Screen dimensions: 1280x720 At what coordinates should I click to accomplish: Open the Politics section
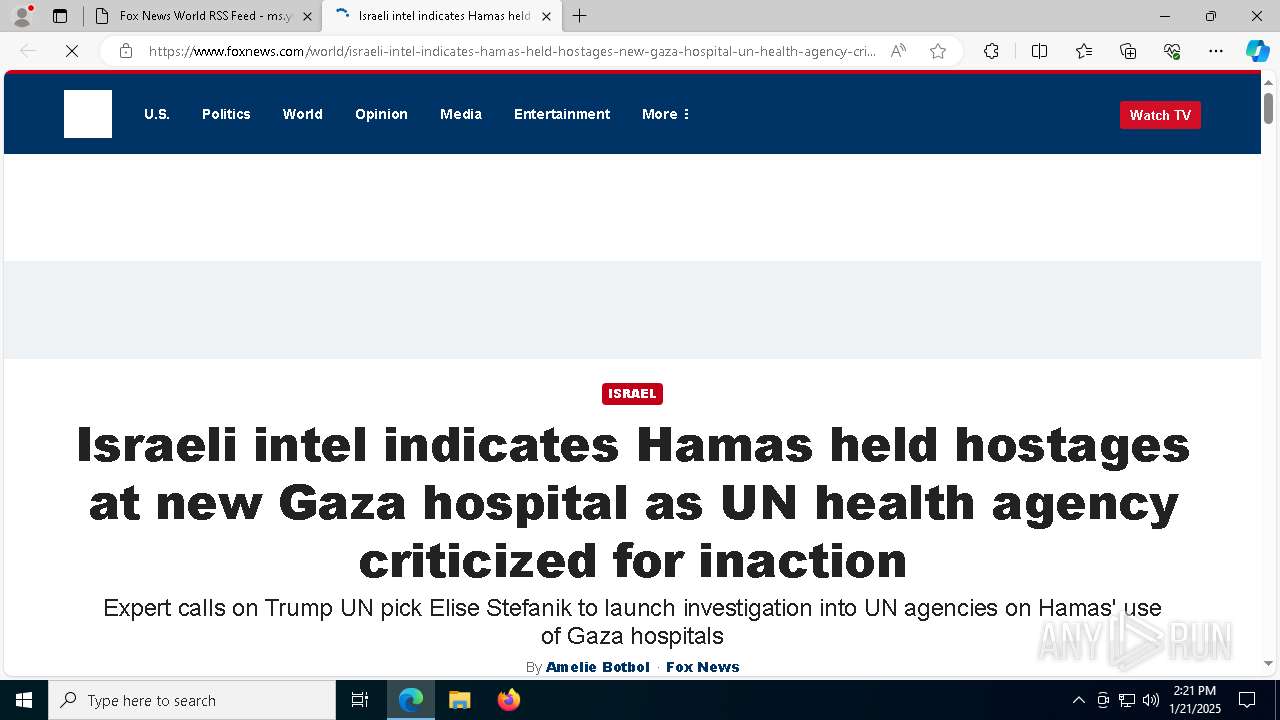(x=226, y=114)
